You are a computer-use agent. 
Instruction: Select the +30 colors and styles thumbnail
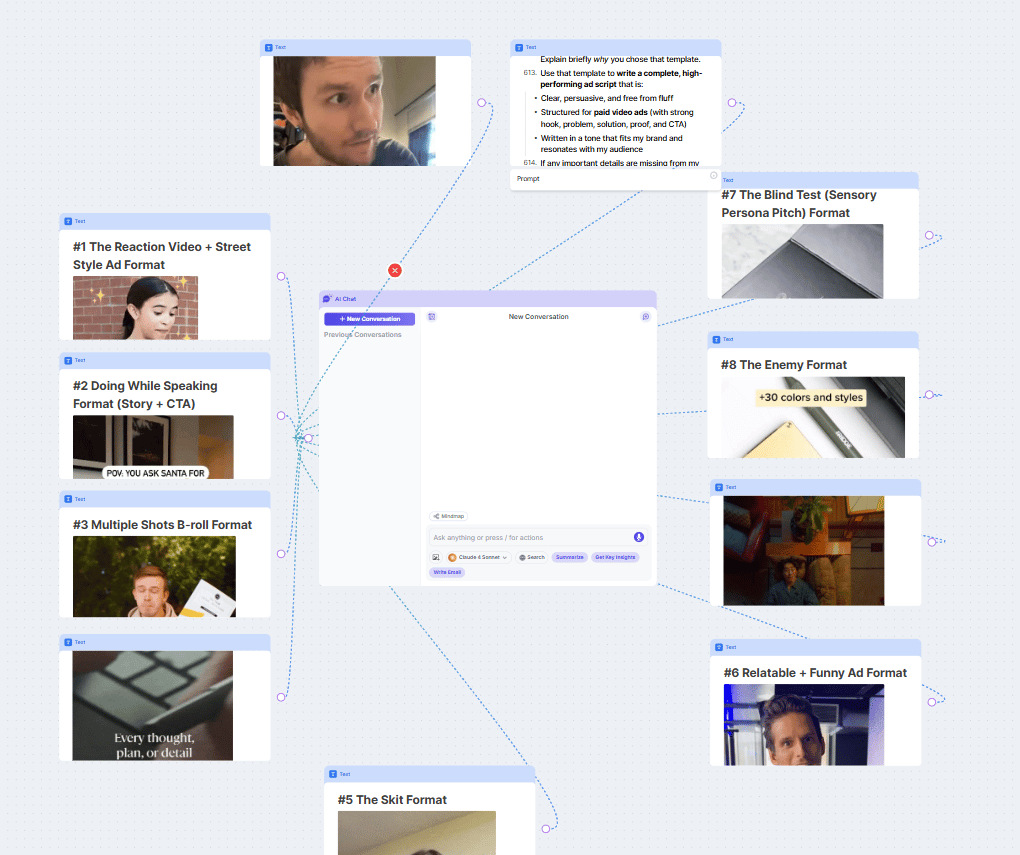812,417
